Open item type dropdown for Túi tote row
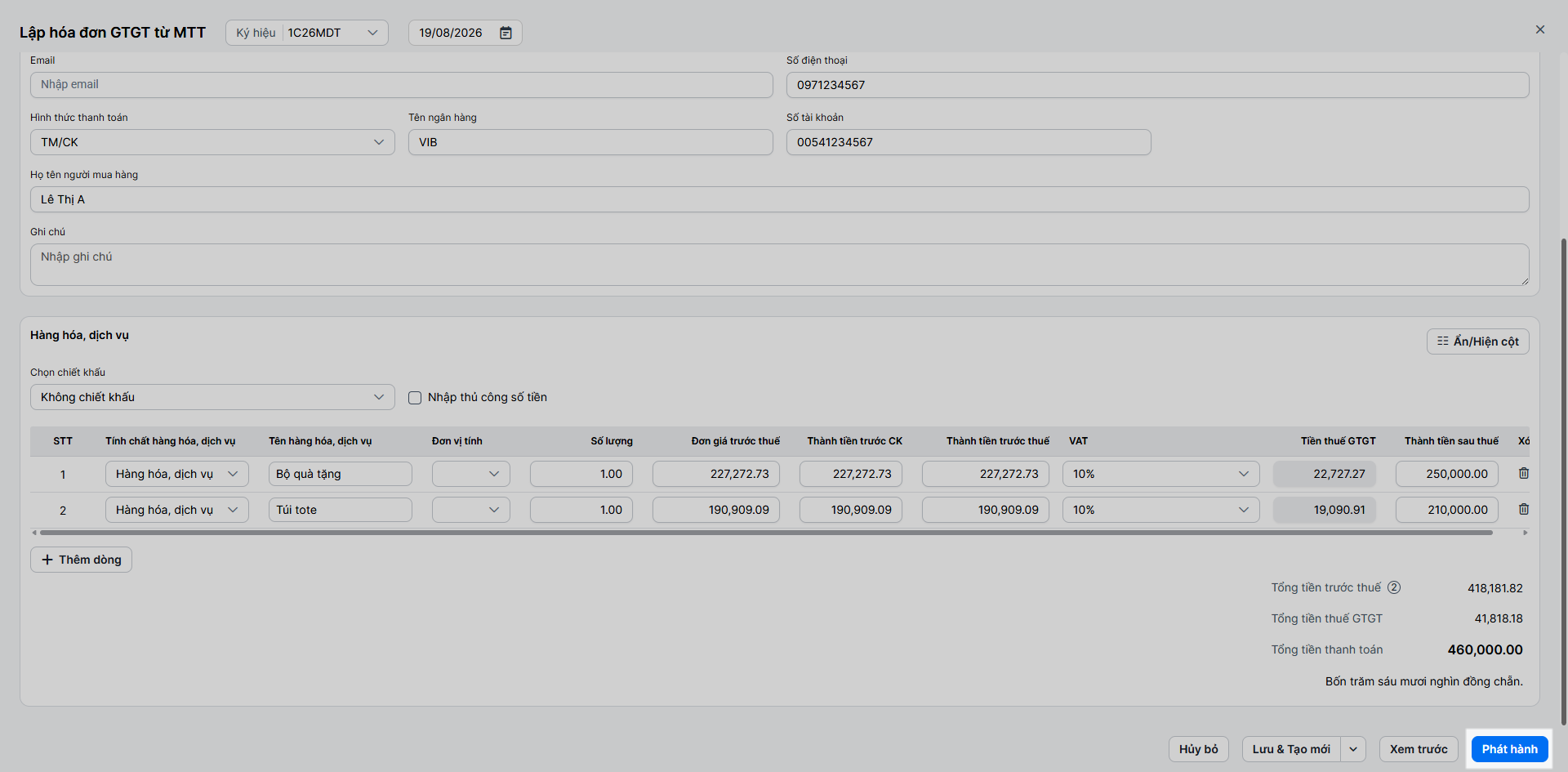This screenshot has width=1568, height=772. (177, 510)
